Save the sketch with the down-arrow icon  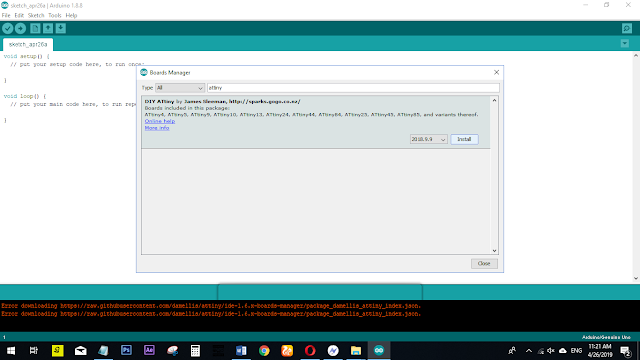click(x=60, y=29)
